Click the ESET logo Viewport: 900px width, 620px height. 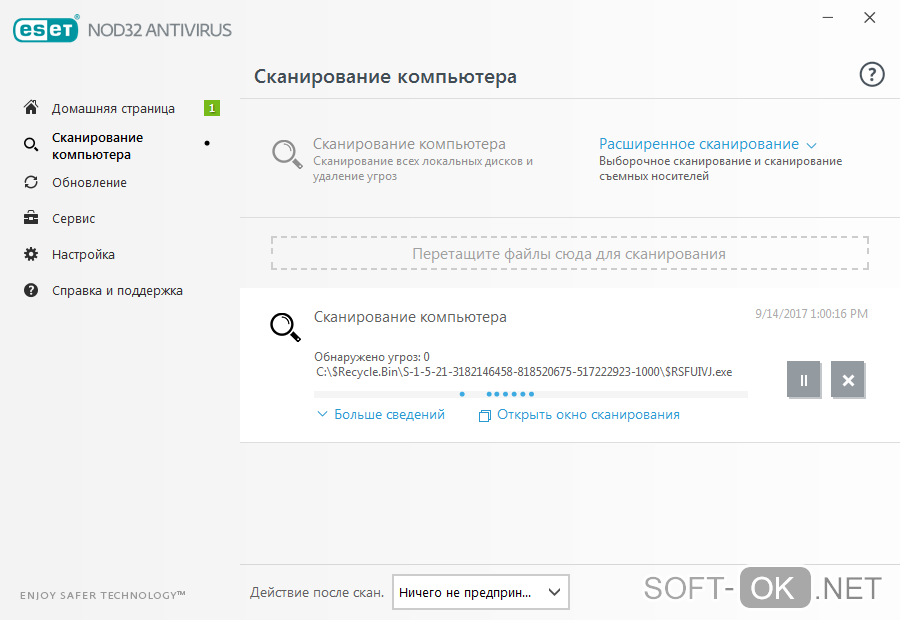46,29
